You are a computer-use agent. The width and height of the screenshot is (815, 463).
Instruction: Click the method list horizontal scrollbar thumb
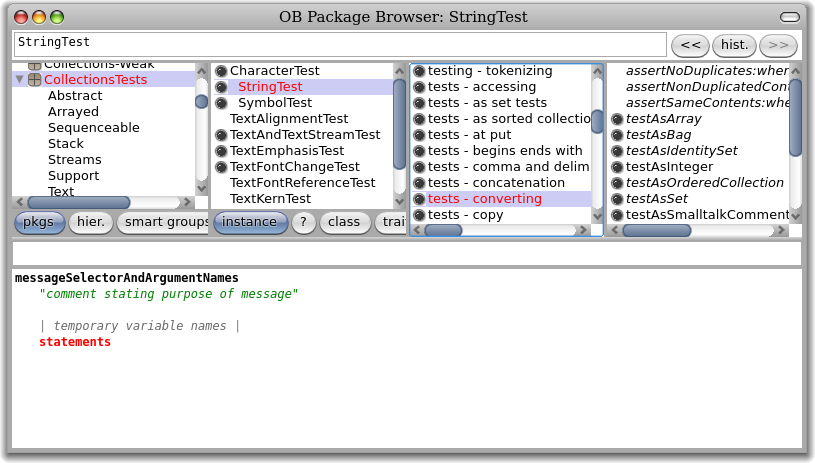tap(656, 230)
